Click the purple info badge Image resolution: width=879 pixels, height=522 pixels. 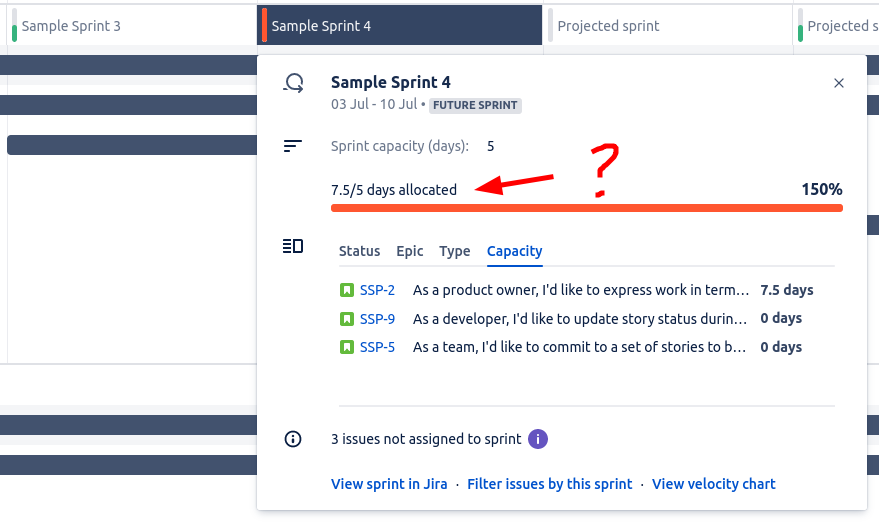pyautogui.click(x=538, y=439)
